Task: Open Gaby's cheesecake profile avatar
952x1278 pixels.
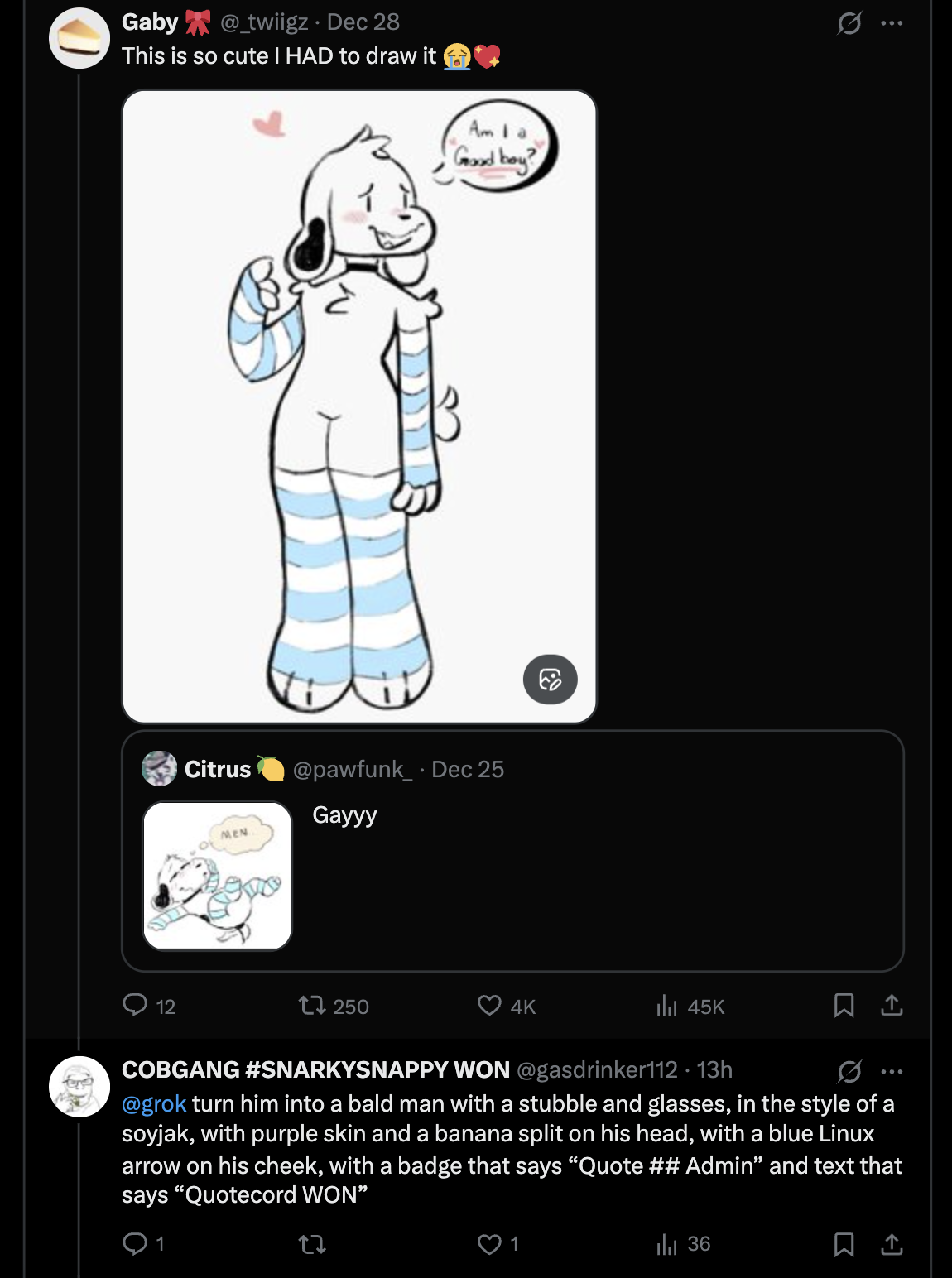Action: point(79,38)
